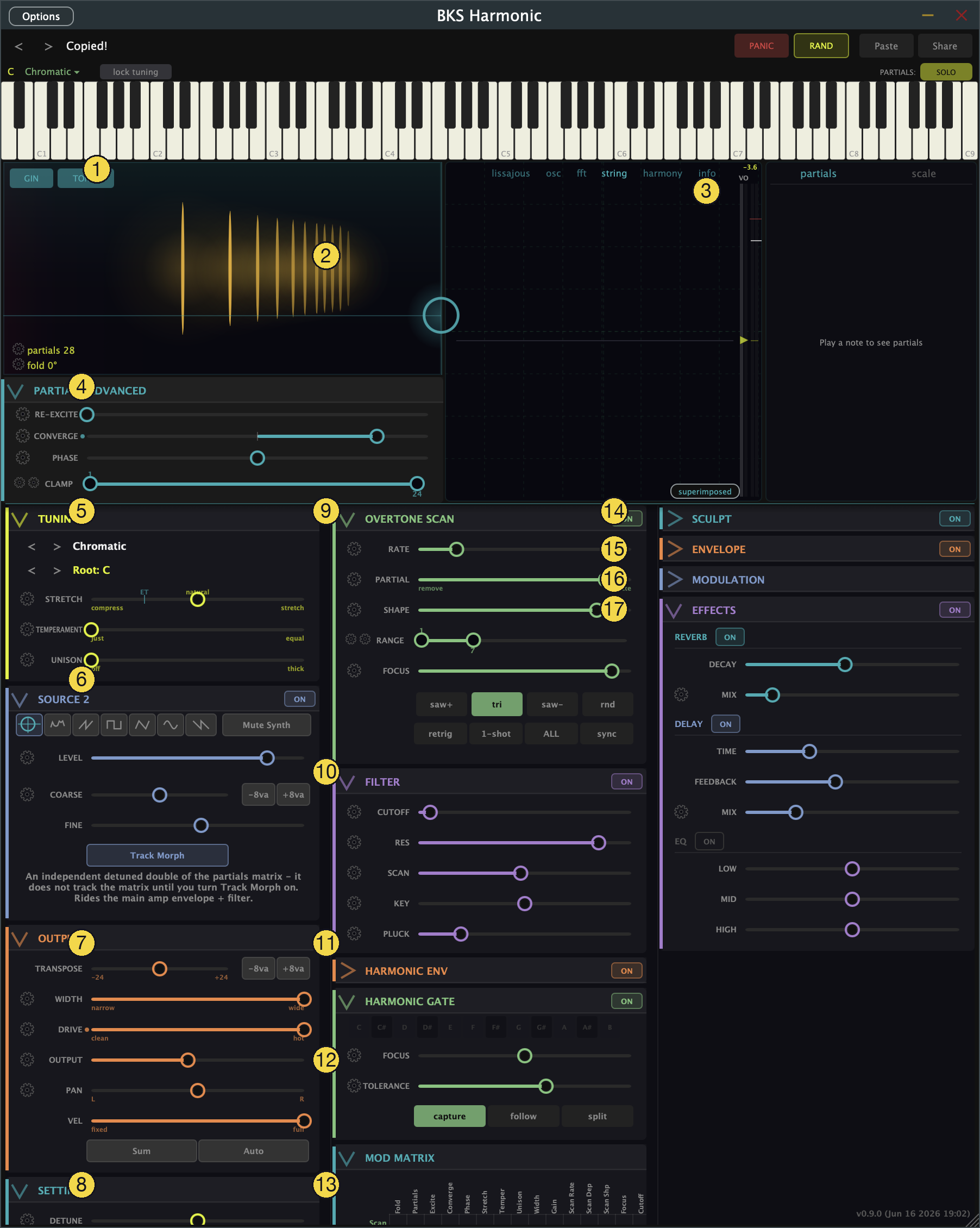Enable the EQ ON toggle
Screen dimensions: 980x1228
[709, 841]
